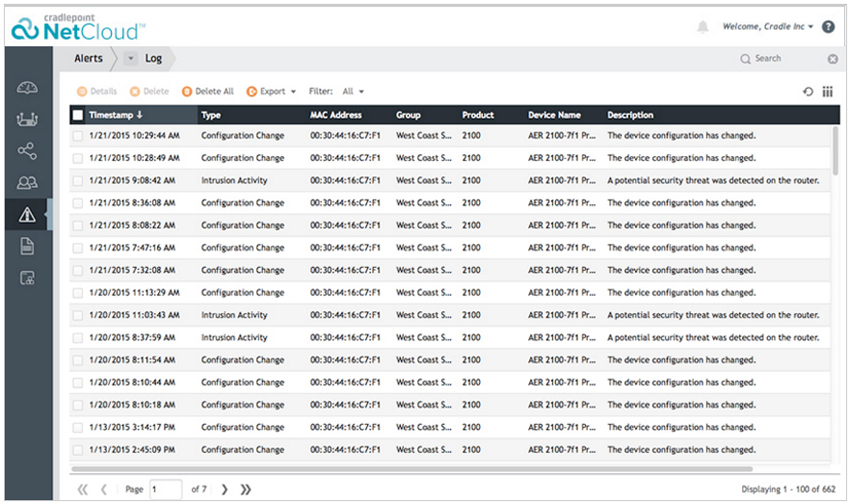This screenshot has height=504, width=850.
Task: Go to the next page
Action: pyautogui.click(x=224, y=489)
